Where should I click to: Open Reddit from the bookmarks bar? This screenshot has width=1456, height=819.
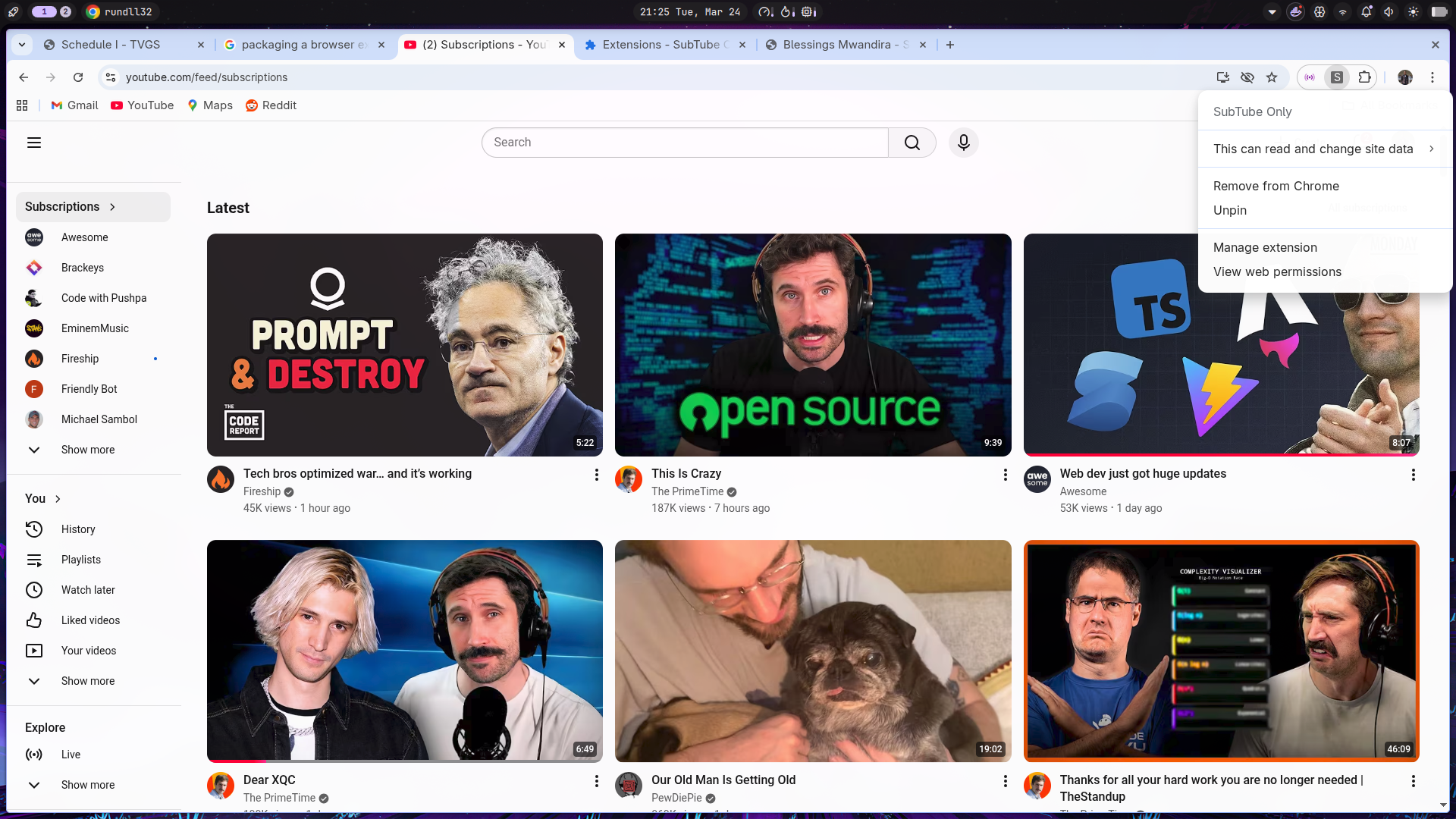click(271, 105)
